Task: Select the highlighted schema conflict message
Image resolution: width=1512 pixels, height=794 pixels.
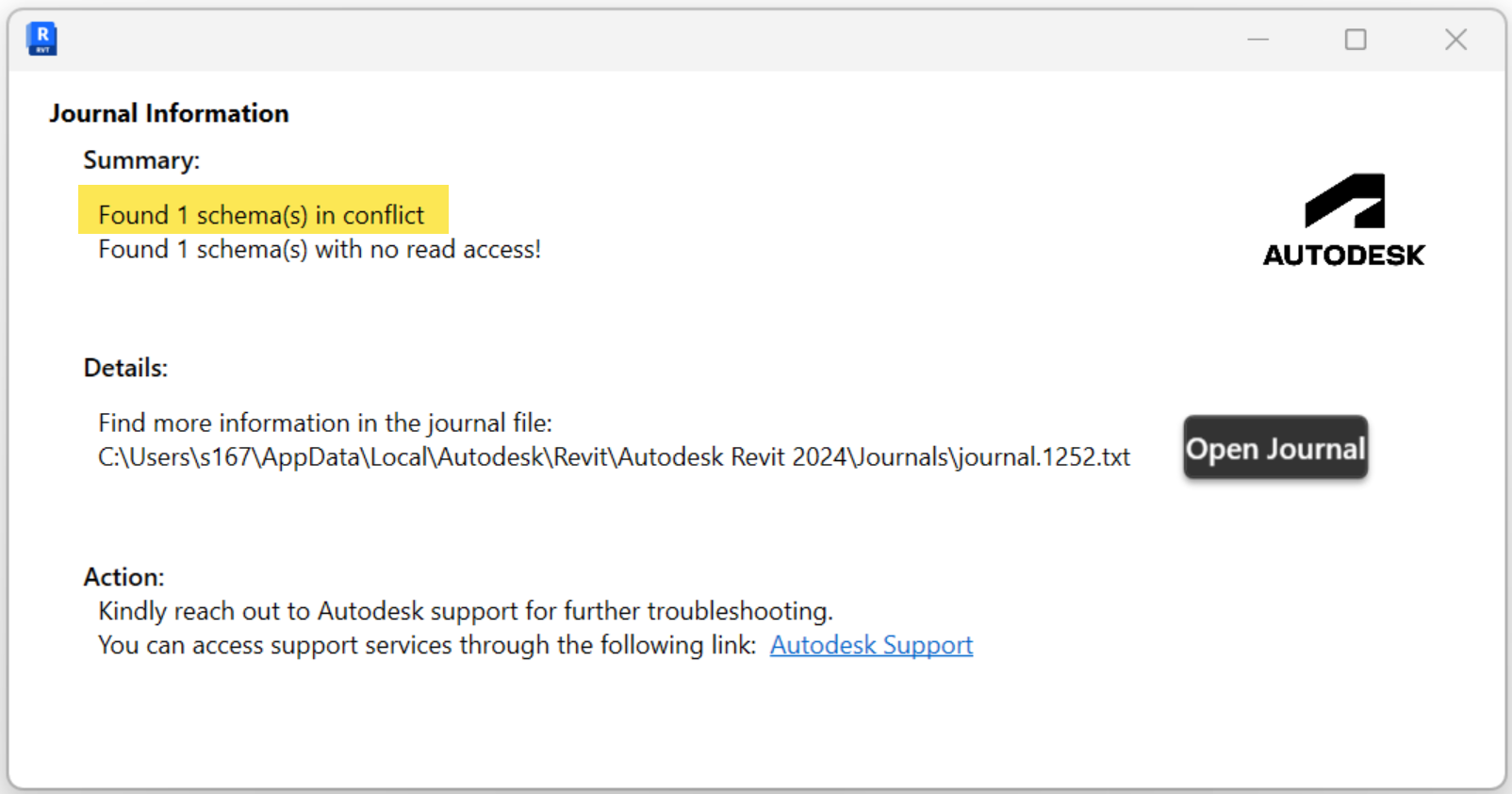Action: point(263,215)
